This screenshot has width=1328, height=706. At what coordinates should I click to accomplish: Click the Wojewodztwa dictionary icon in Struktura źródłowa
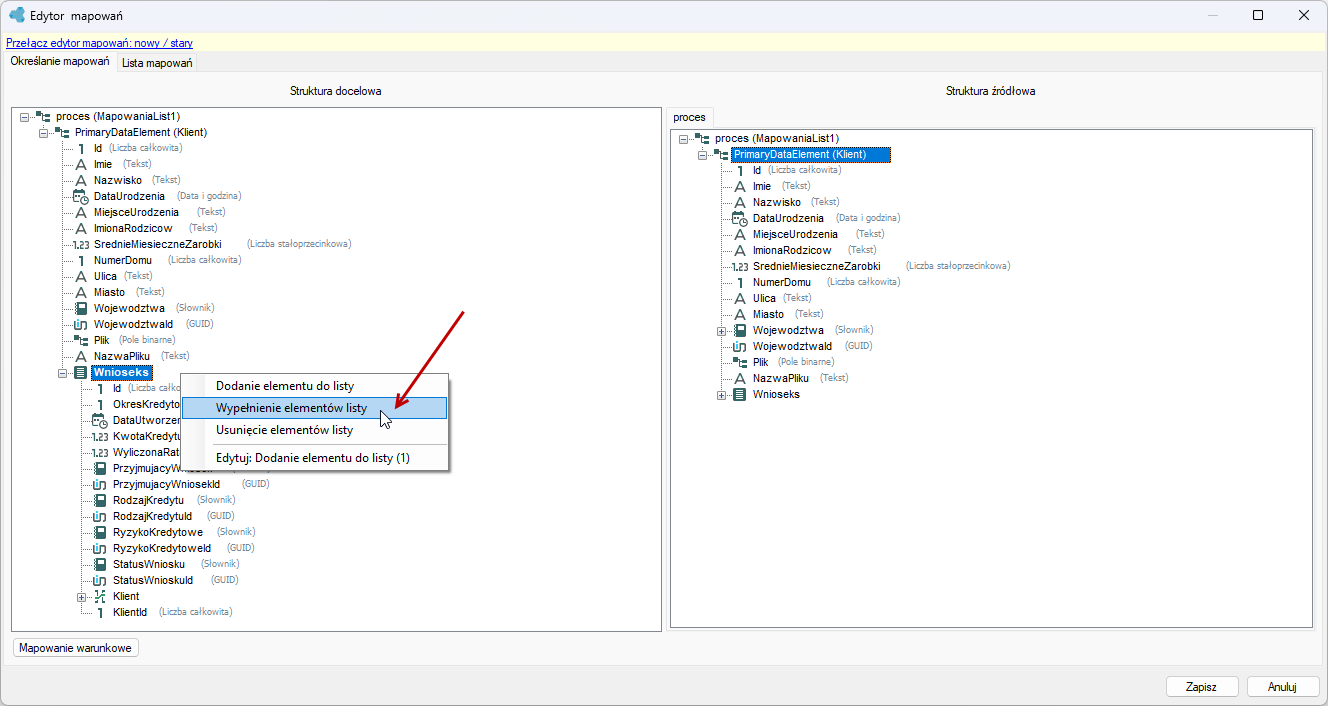point(741,330)
